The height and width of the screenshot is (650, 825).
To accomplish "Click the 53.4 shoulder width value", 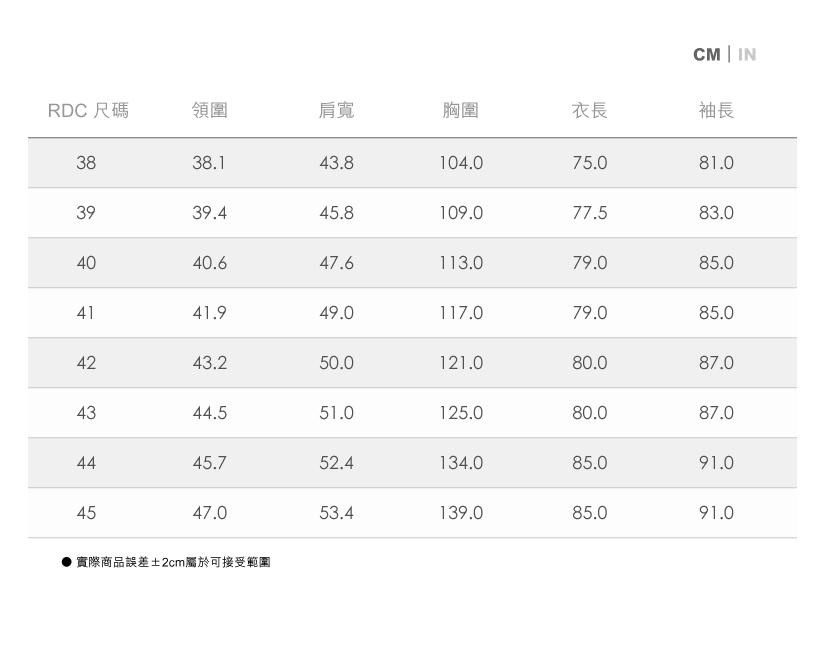I will click(336, 513).
